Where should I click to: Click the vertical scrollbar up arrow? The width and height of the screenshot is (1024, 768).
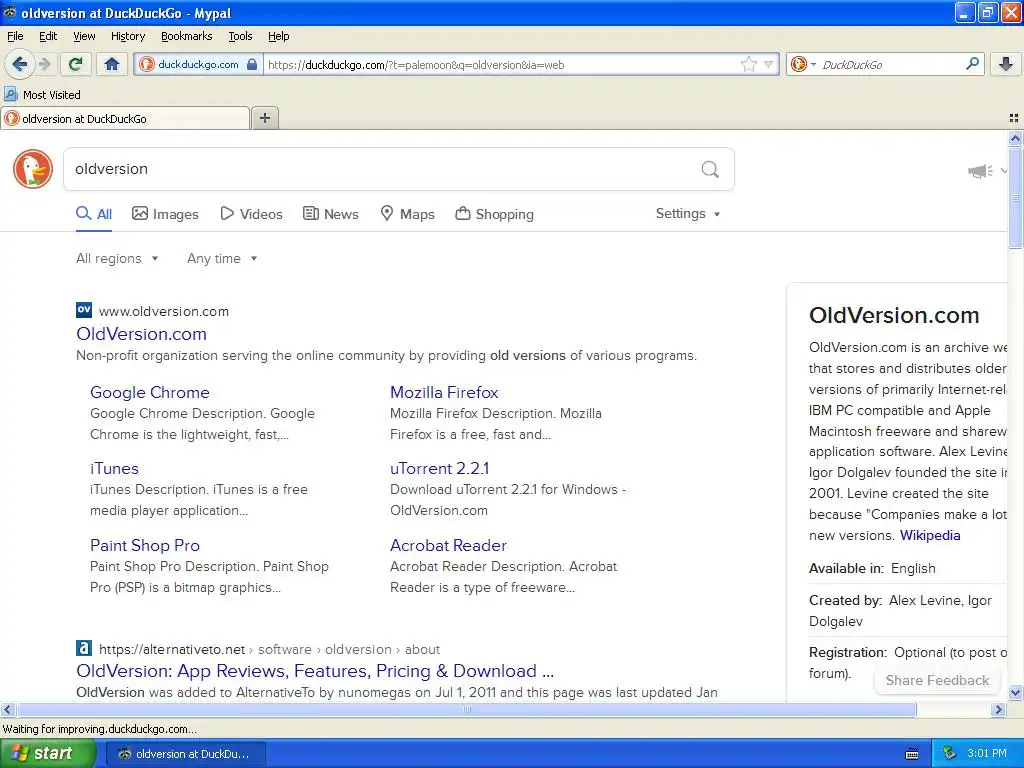[1015, 138]
